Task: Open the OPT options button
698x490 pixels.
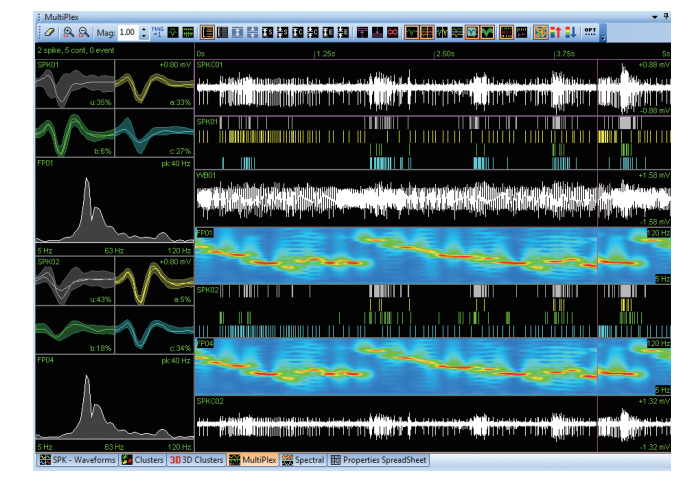Action: point(590,32)
